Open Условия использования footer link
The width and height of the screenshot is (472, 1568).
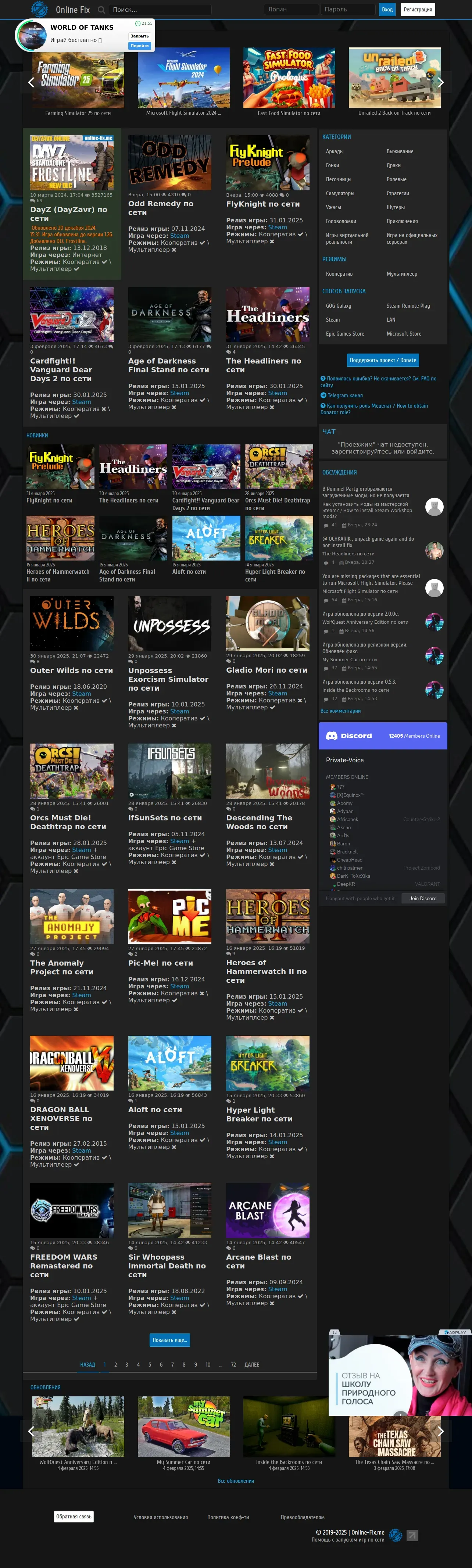pos(161,1518)
